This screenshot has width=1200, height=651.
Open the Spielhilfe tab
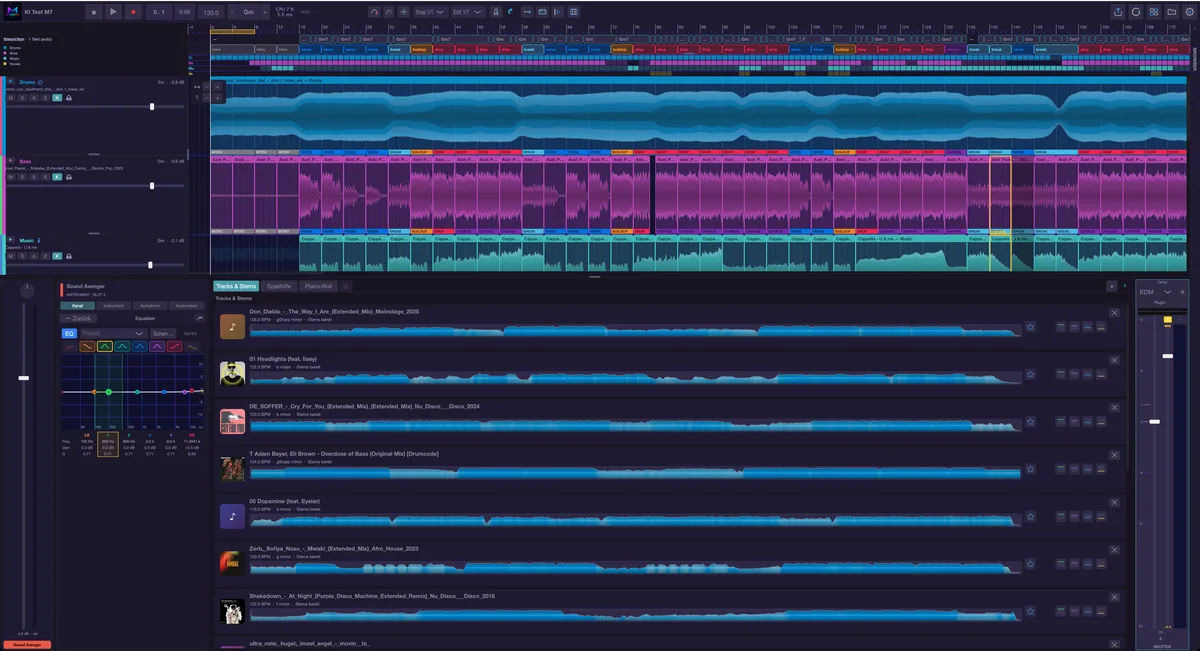click(x=279, y=286)
